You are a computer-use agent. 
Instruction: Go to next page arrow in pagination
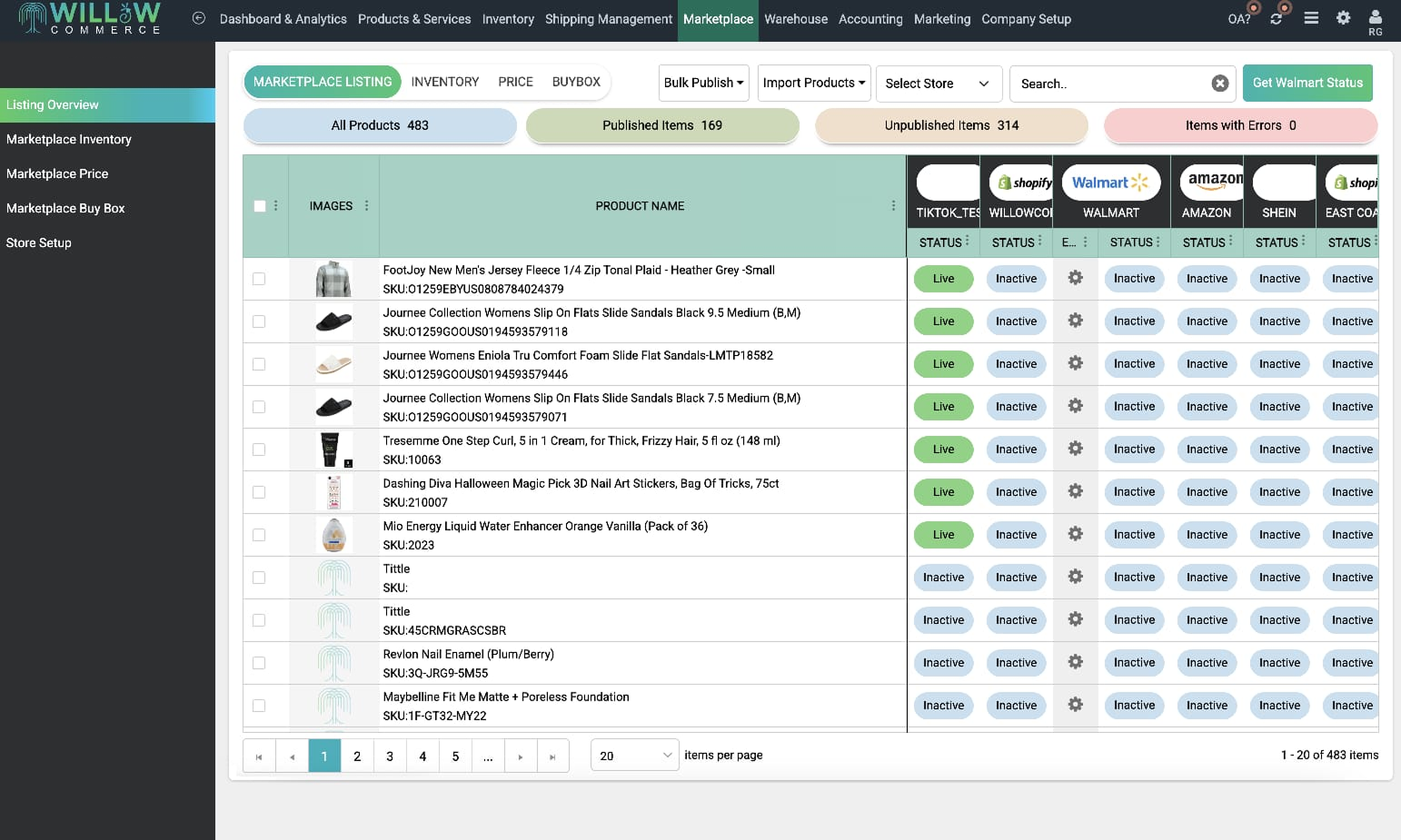click(520, 756)
